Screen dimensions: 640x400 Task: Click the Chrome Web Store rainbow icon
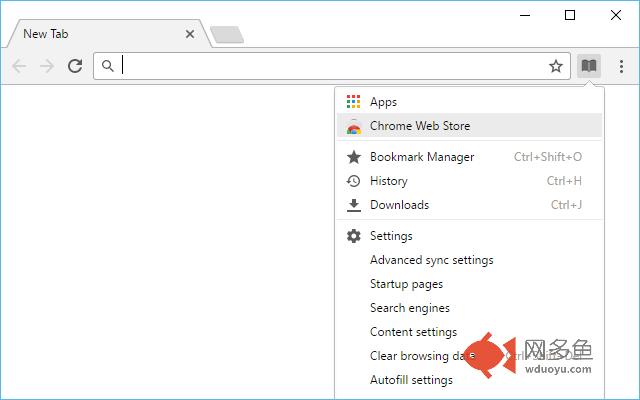pos(353,126)
